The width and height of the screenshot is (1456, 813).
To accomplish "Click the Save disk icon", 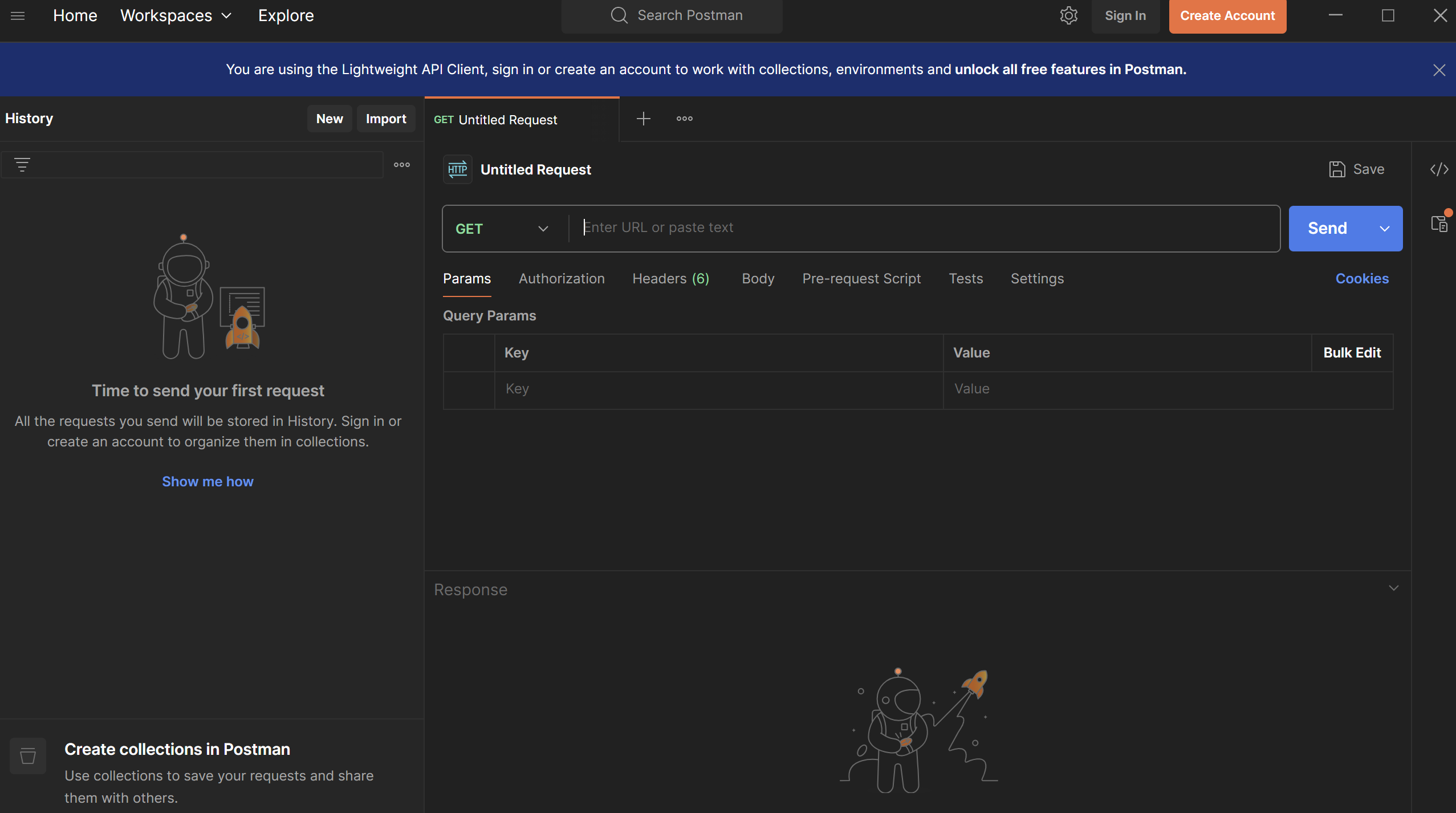I will point(1337,169).
